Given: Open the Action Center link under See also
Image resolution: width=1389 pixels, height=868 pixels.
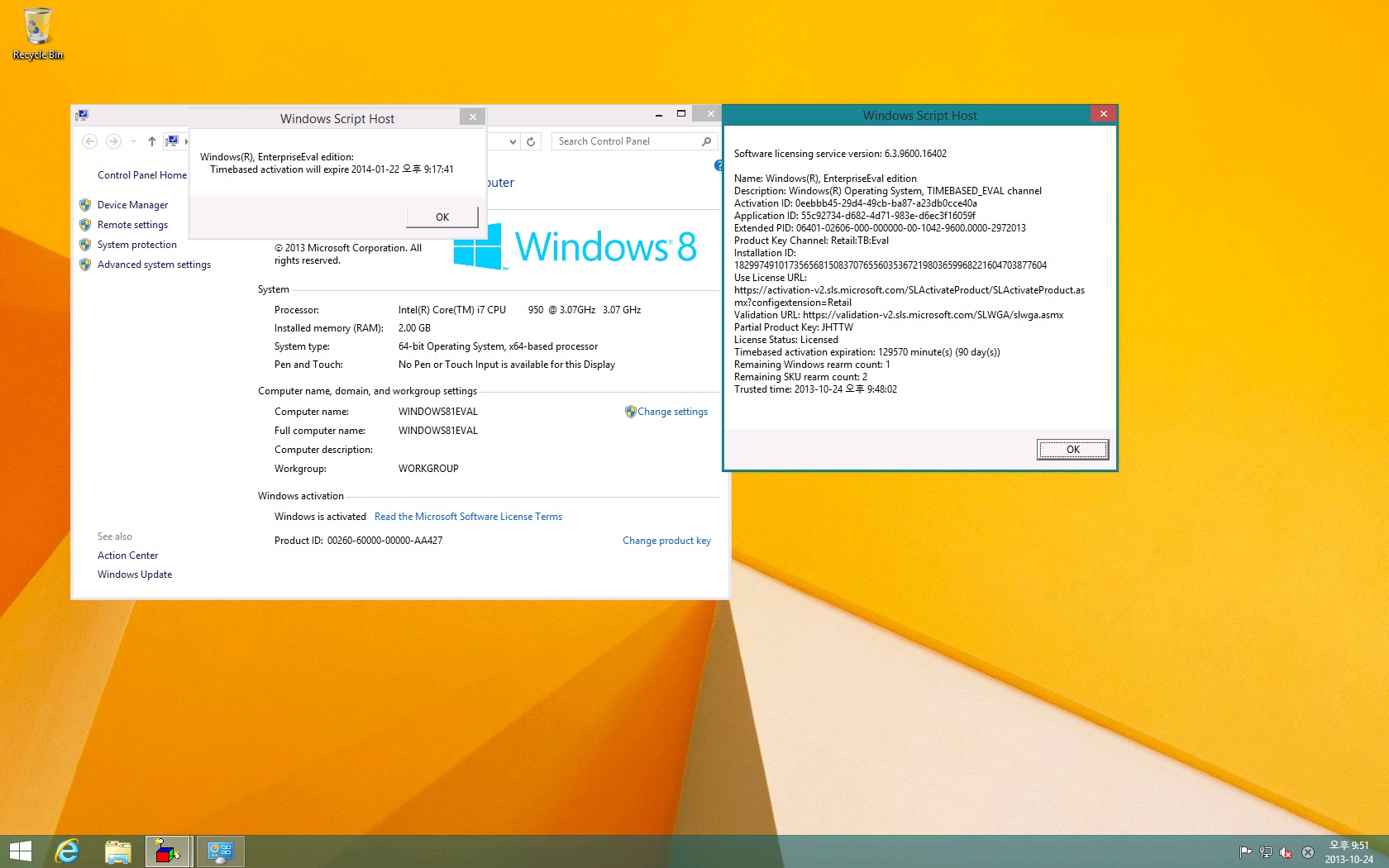Looking at the screenshot, I should (x=127, y=556).
